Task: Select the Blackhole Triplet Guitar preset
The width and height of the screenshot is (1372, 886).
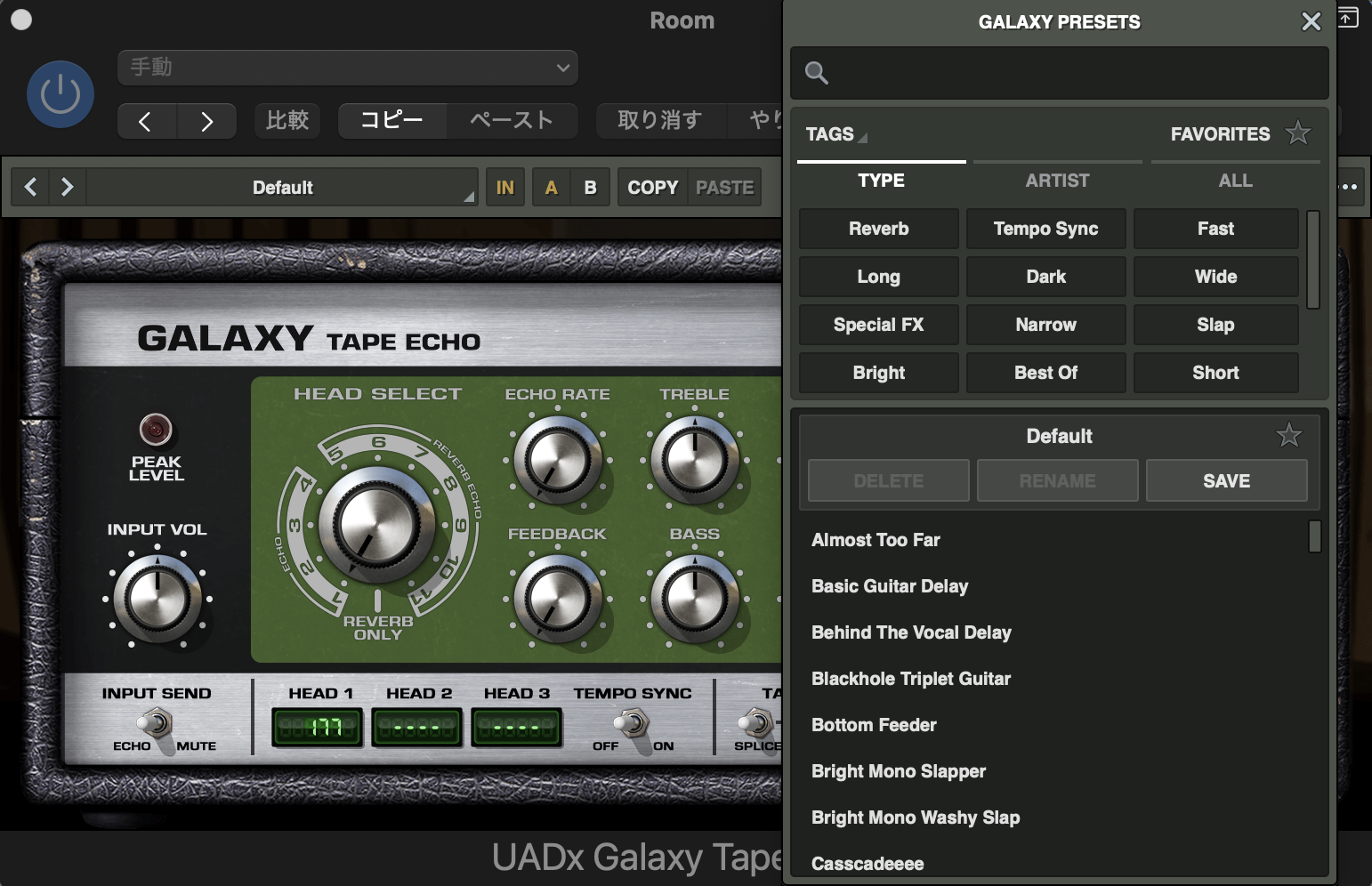Action: pyautogui.click(x=911, y=679)
